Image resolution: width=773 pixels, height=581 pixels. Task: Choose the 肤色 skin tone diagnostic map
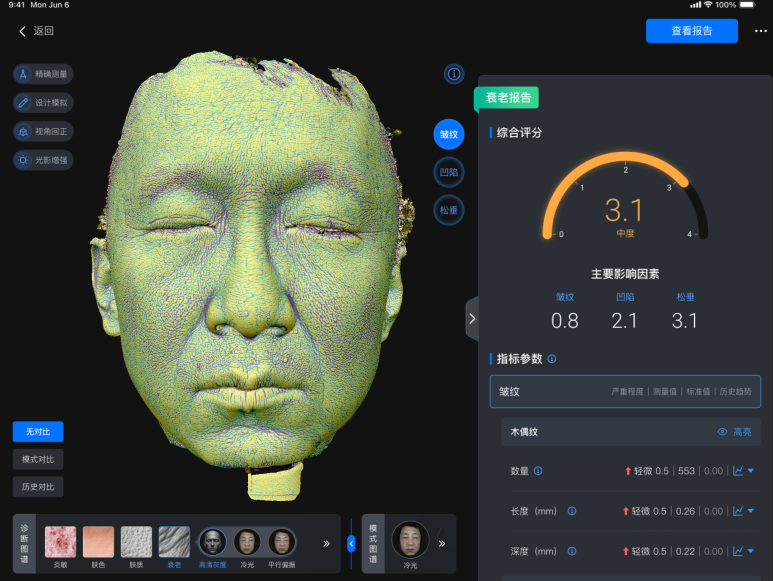click(98, 547)
